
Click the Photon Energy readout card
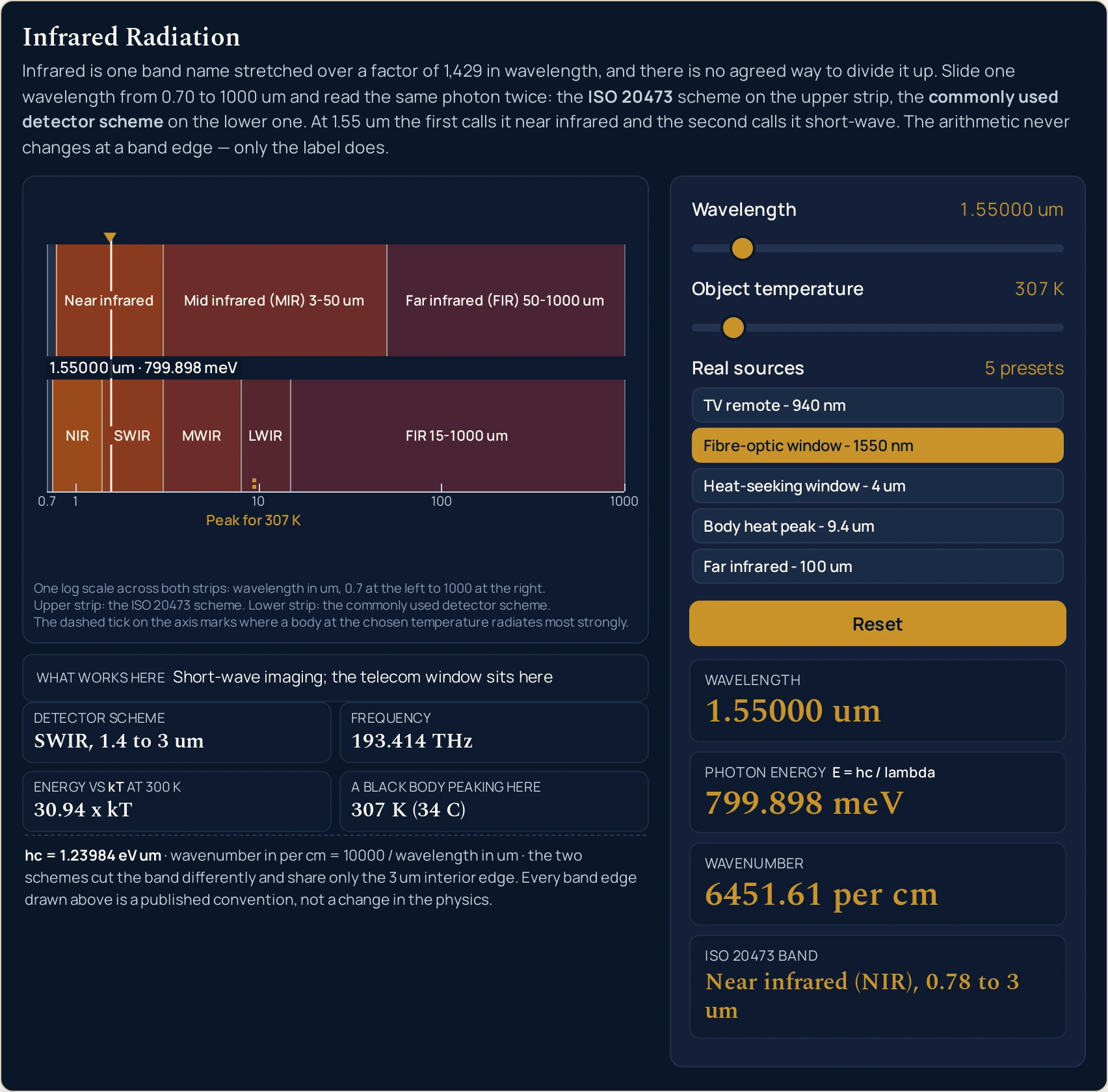(x=877, y=792)
